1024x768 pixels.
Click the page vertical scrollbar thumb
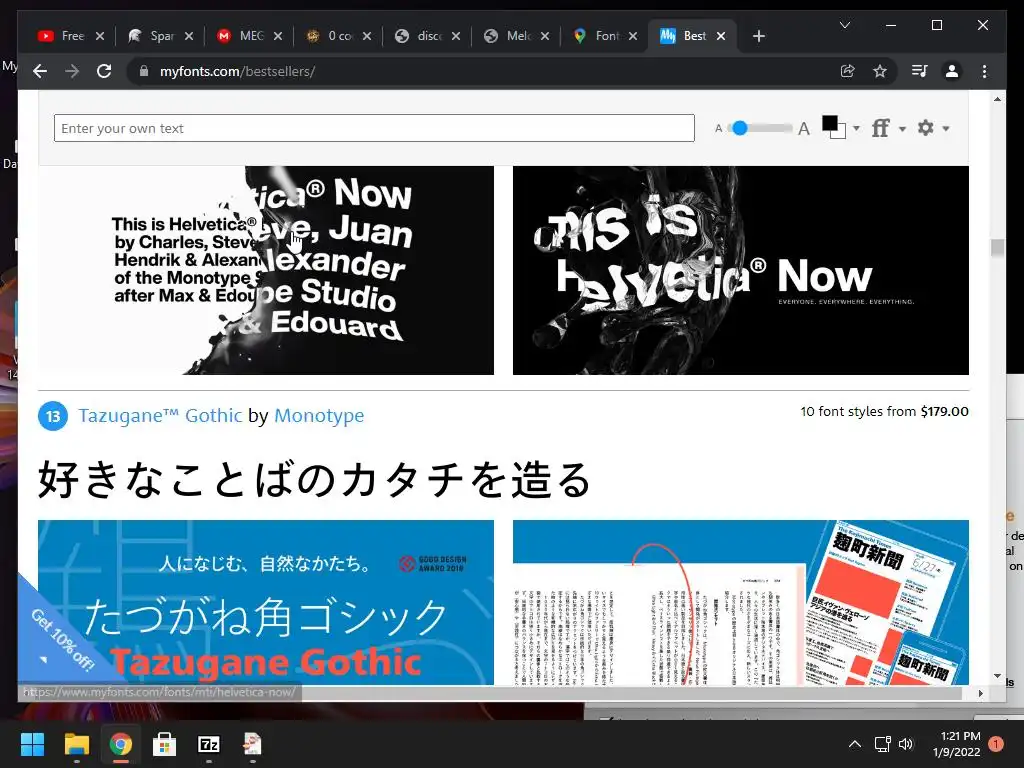(x=997, y=248)
